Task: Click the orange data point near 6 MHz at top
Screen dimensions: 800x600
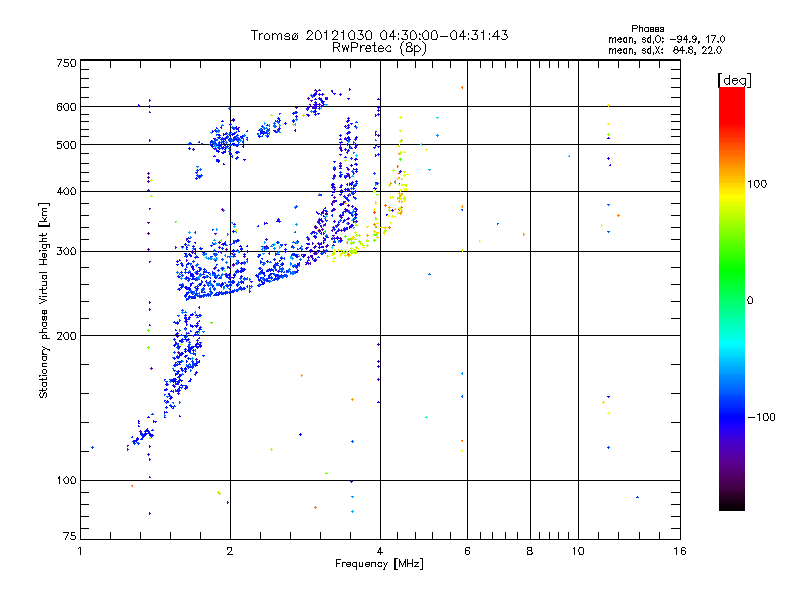Action: pyautogui.click(x=462, y=88)
